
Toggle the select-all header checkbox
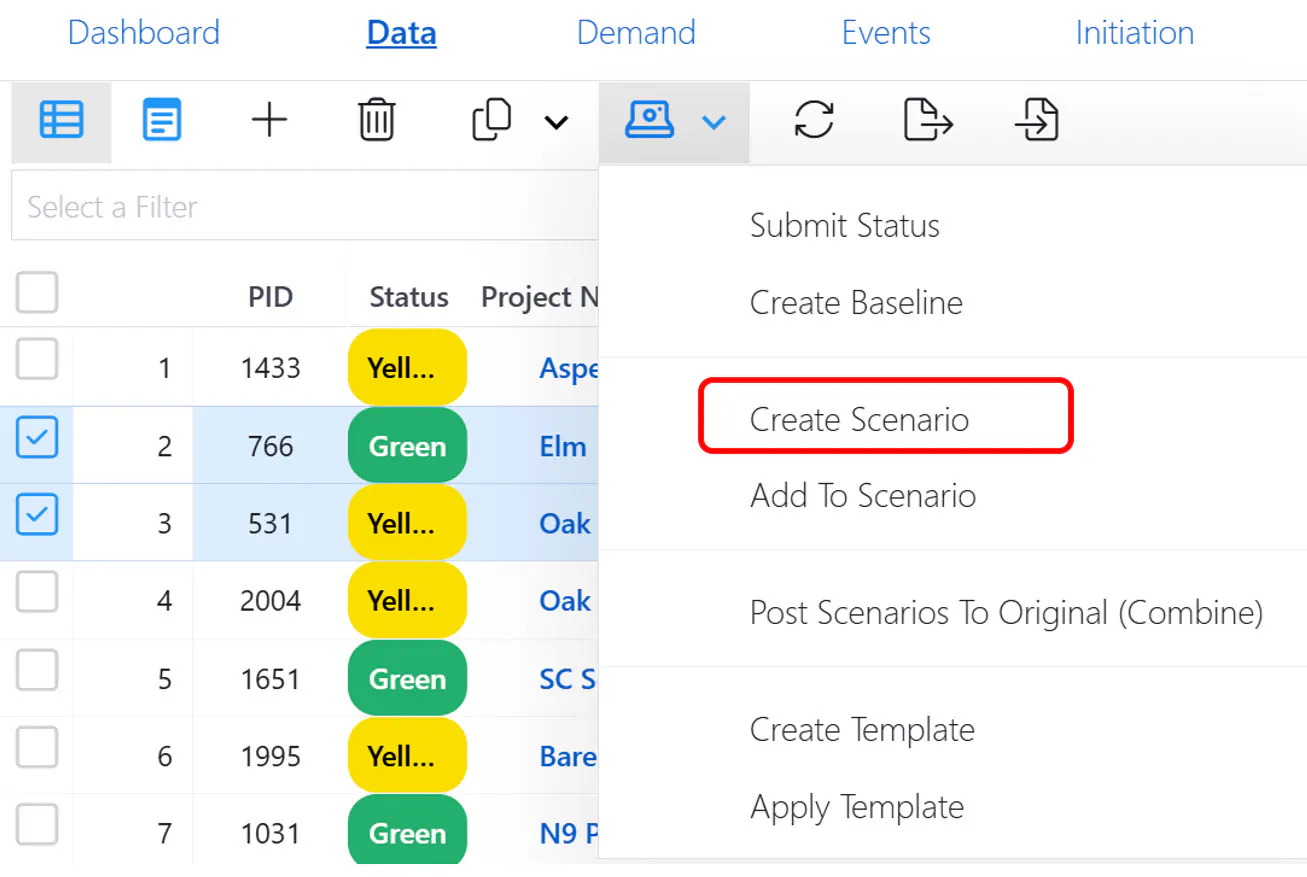pyautogui.click(x=37, y=293)
